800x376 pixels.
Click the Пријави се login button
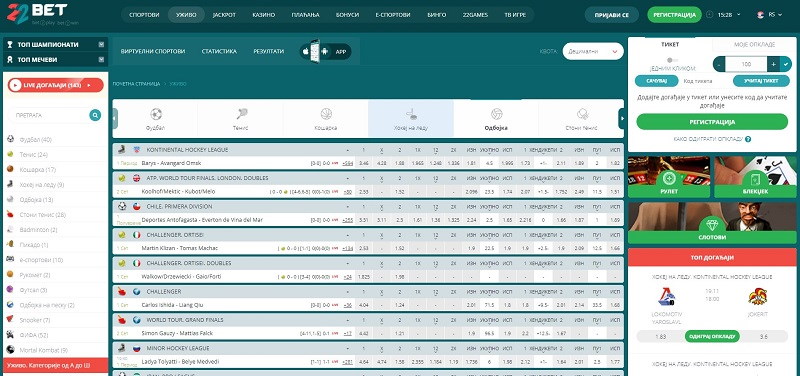pyautogui.click(x=612, y=15)
